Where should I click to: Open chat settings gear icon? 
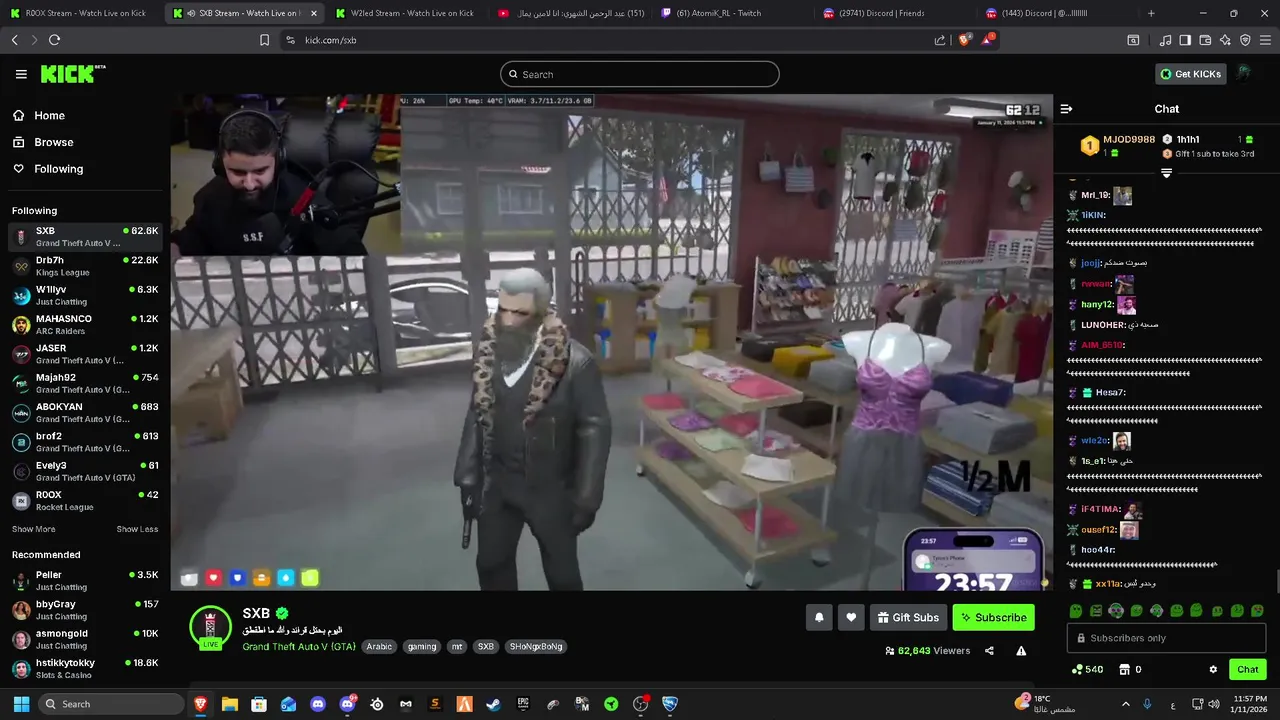pyautogui.click(x=1213, y=670)
